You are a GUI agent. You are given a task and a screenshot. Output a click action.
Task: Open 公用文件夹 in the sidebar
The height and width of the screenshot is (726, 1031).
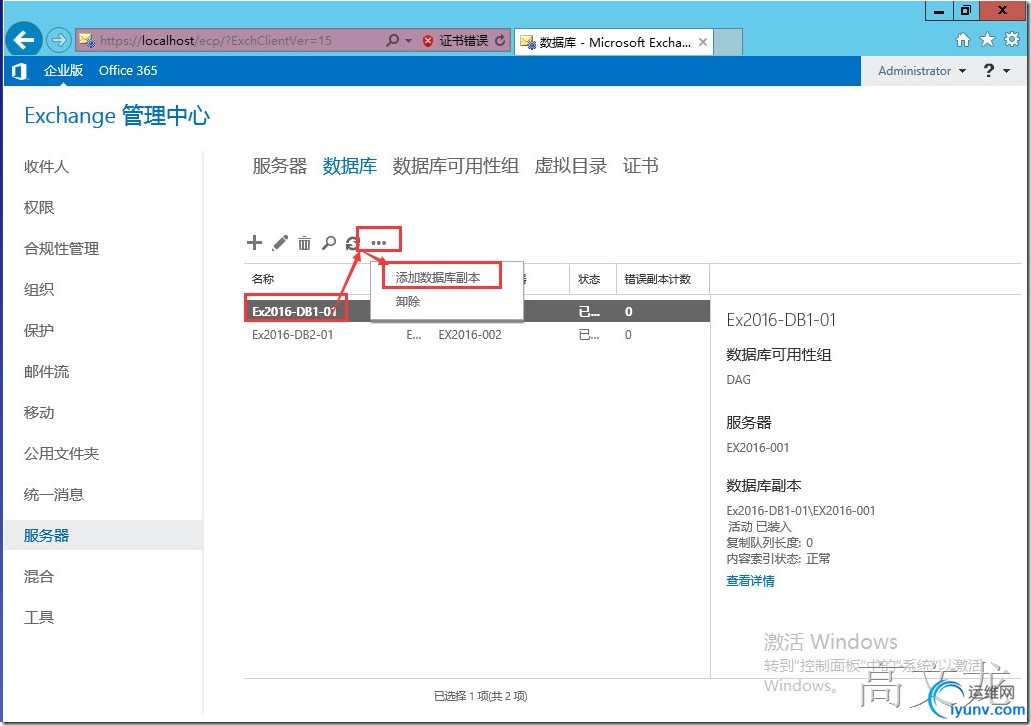61,453
